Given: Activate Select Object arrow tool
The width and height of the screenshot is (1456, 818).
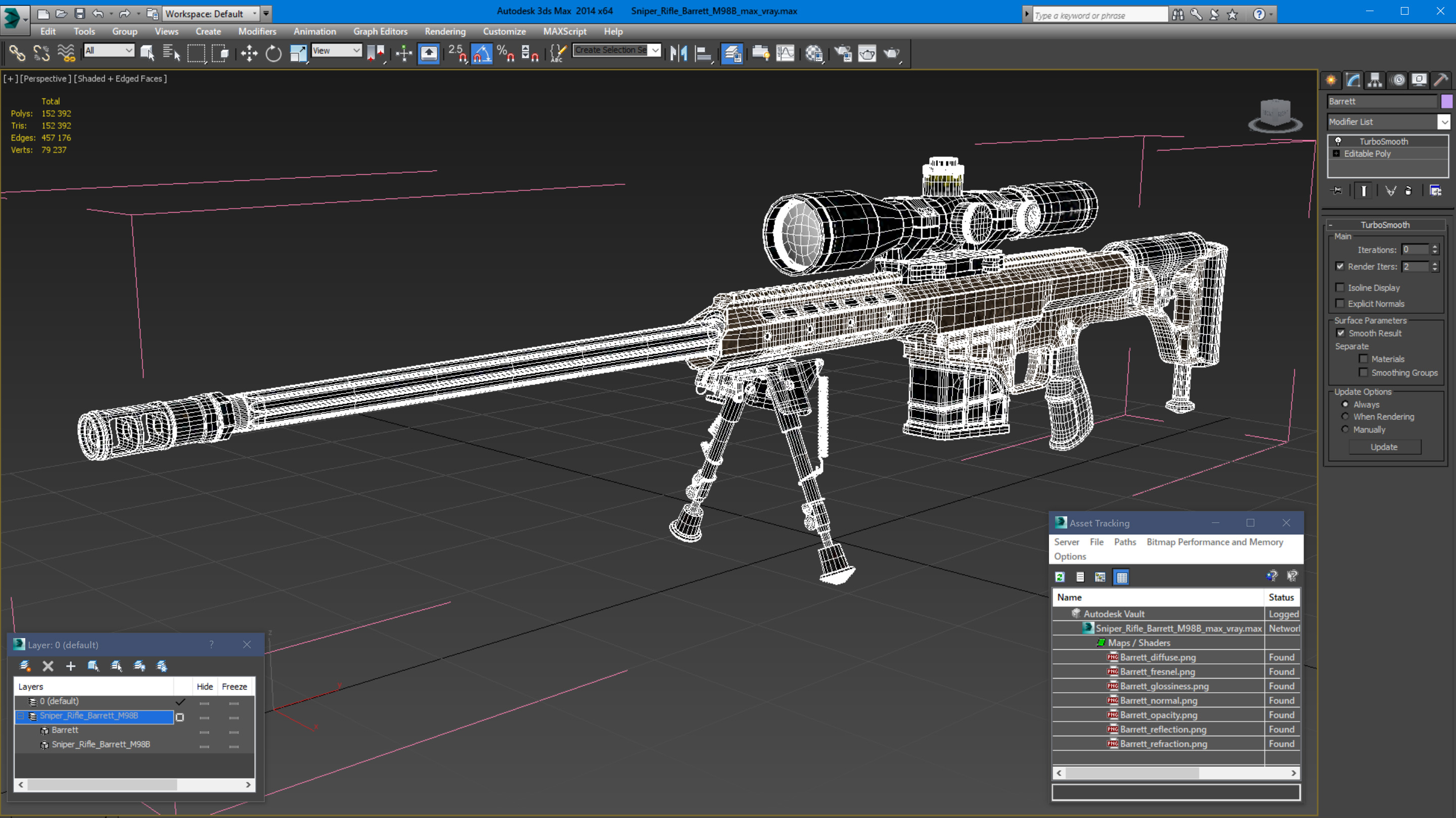Looking at the screenshot, I should point(148,54).
